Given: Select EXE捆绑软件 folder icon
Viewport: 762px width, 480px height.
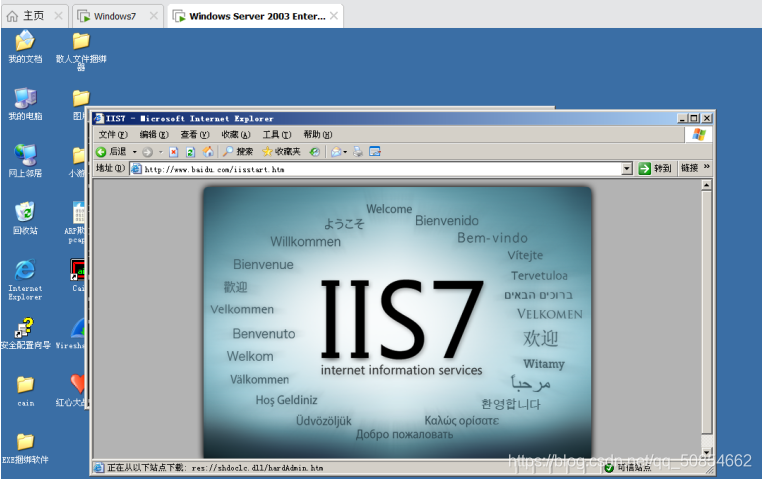Looking at the screenshot, I should [x=25, y=448].
